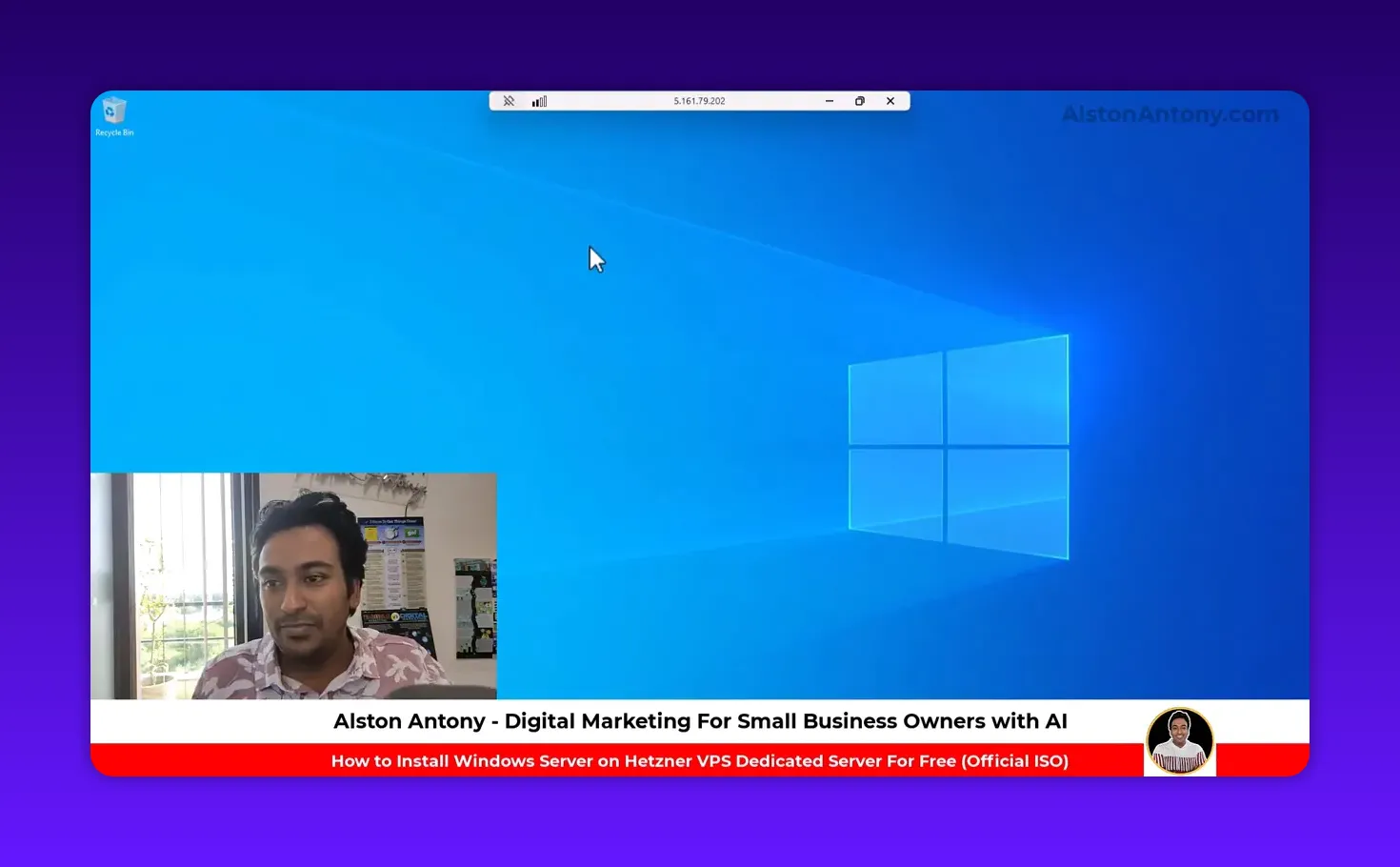Click the circular Alston Antony avatar photo
Screen dimensions: 1400x867
(x=1180, y=739)
